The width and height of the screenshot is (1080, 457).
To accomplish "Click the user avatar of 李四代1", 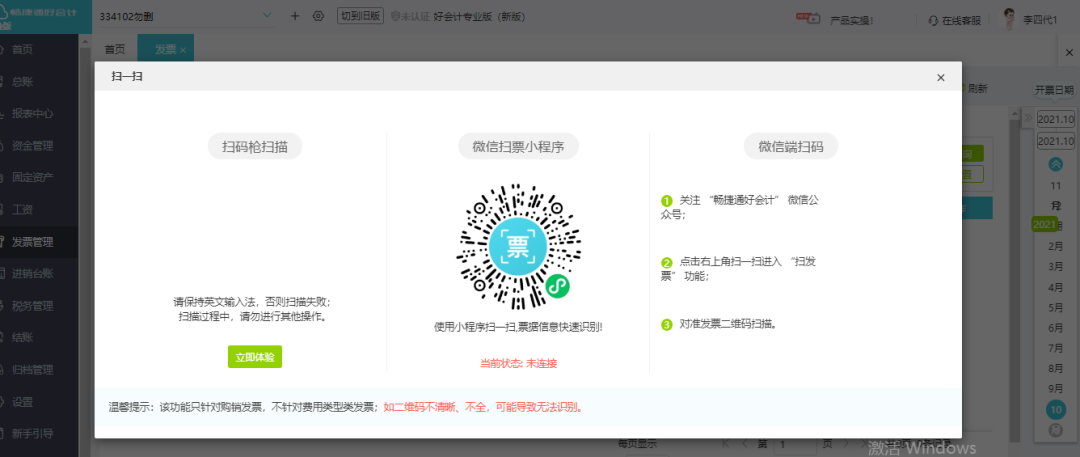I will coord(1010,19).
